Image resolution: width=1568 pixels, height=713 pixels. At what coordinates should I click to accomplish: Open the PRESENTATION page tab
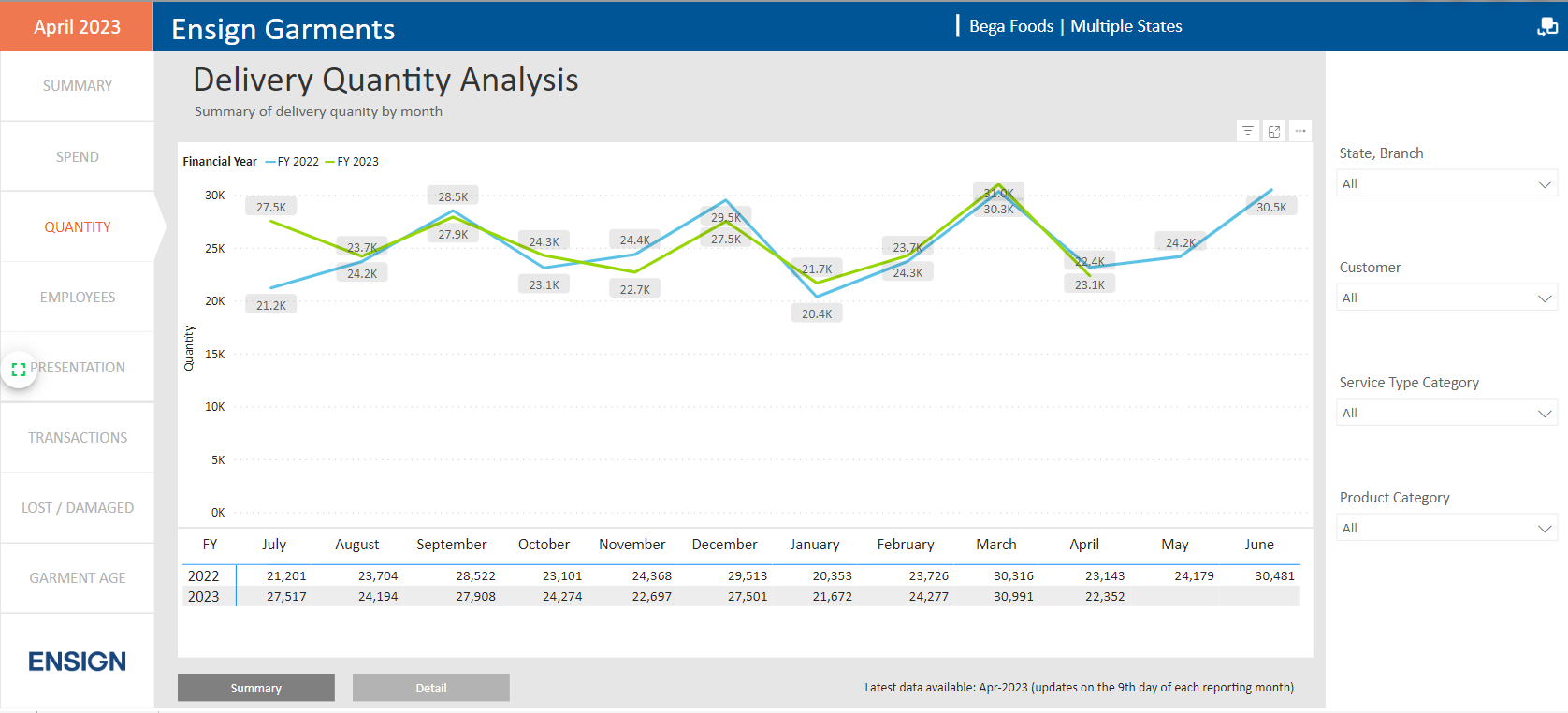78,367
